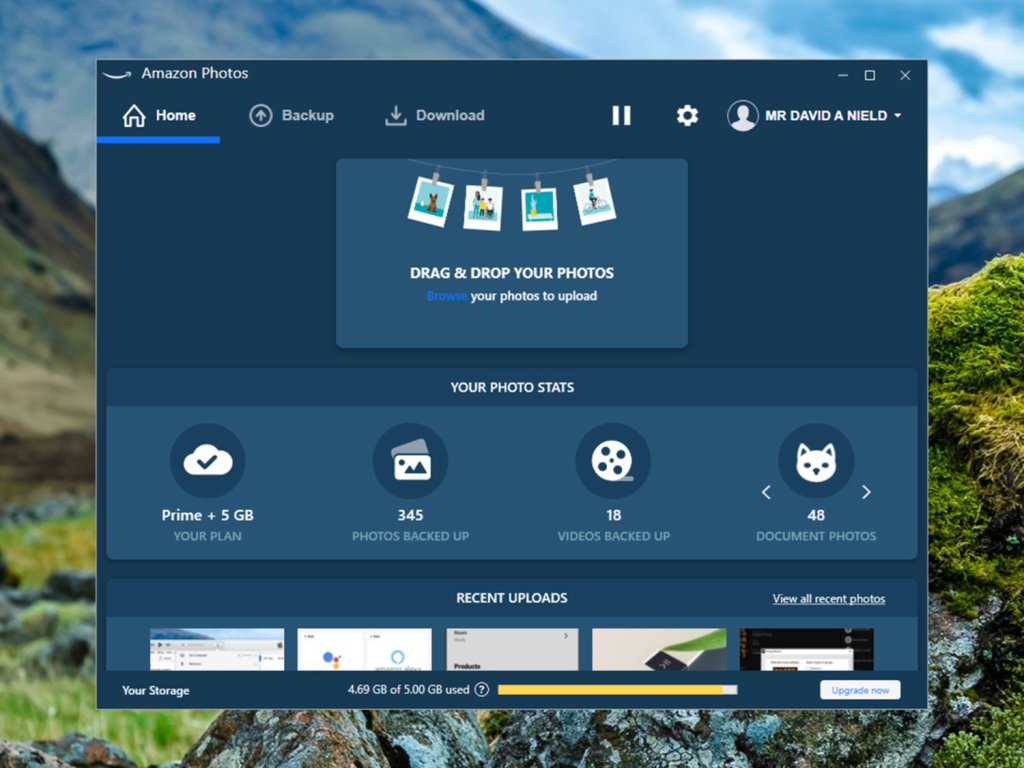This screenshot has width=1024, height=768.
Task: Select the photos backed up icon
Action: 410,460
